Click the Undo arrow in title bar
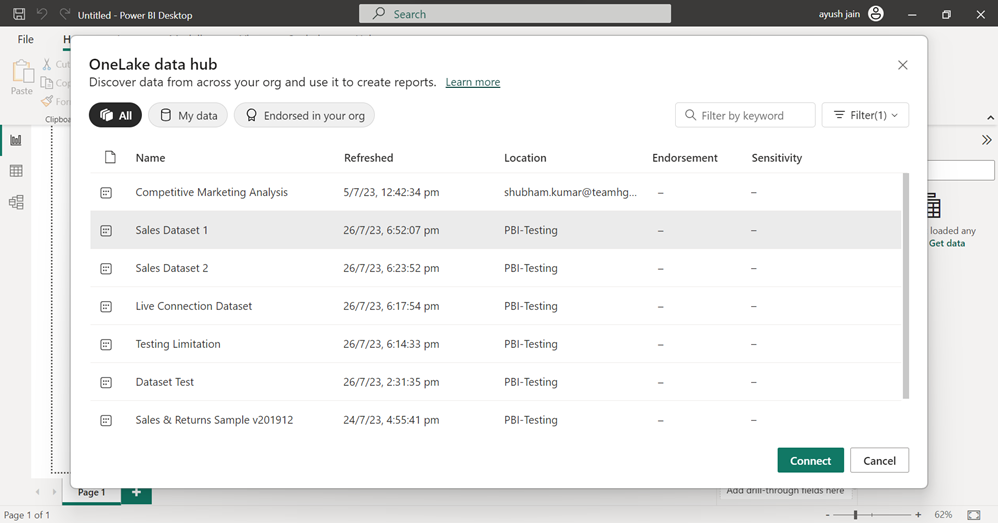The height and width of the screenshot is (523, 998). [42, 14]
